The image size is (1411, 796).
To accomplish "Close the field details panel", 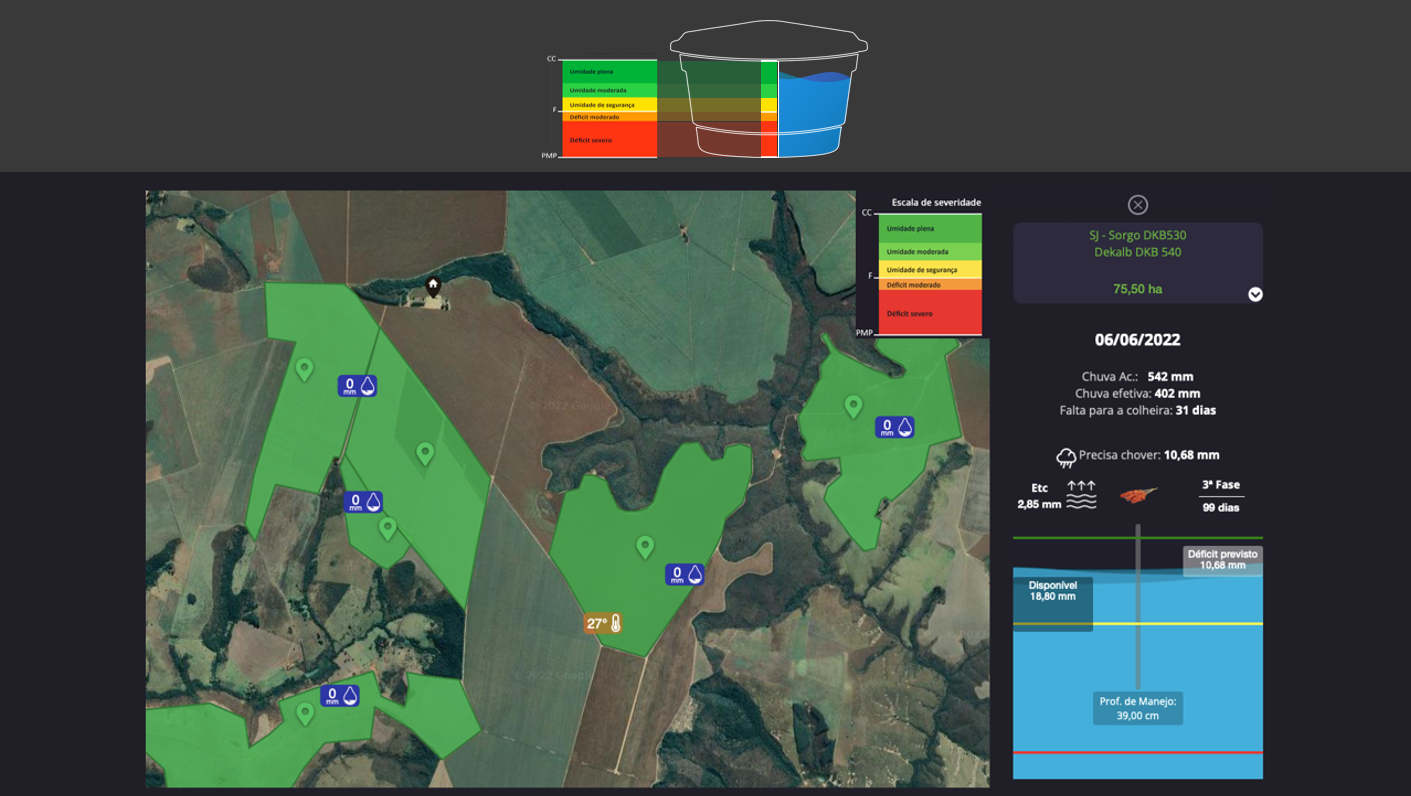I will click(1138, 204).
